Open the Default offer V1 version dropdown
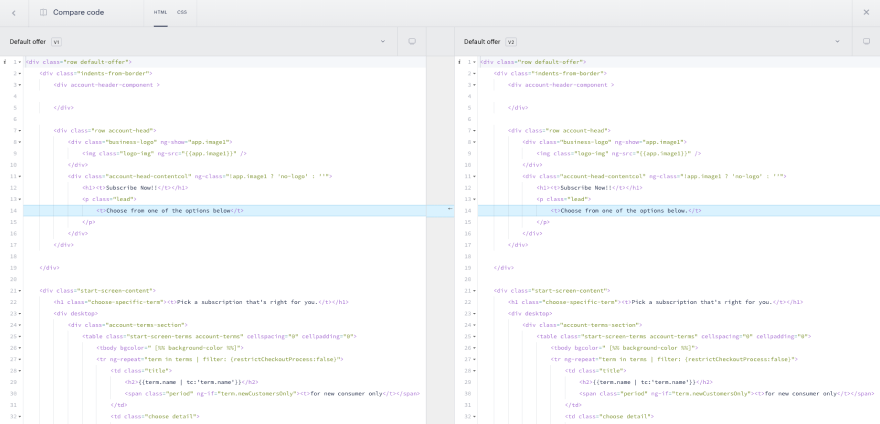880x424 pixels. pyautogui.click(x=383, y=42)
